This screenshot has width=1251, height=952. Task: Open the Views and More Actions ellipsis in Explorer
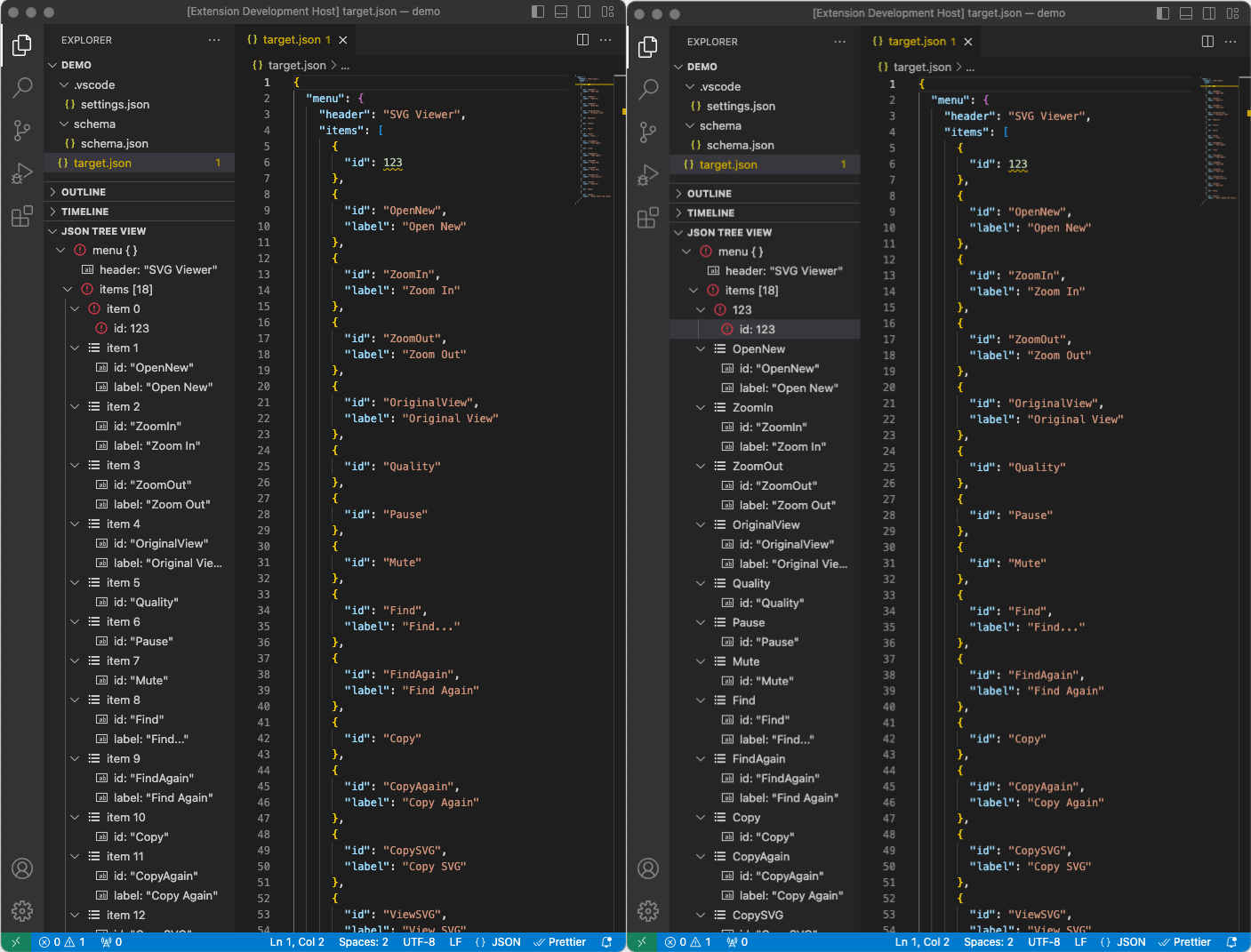pyautogui.click(x=214, y=39)
